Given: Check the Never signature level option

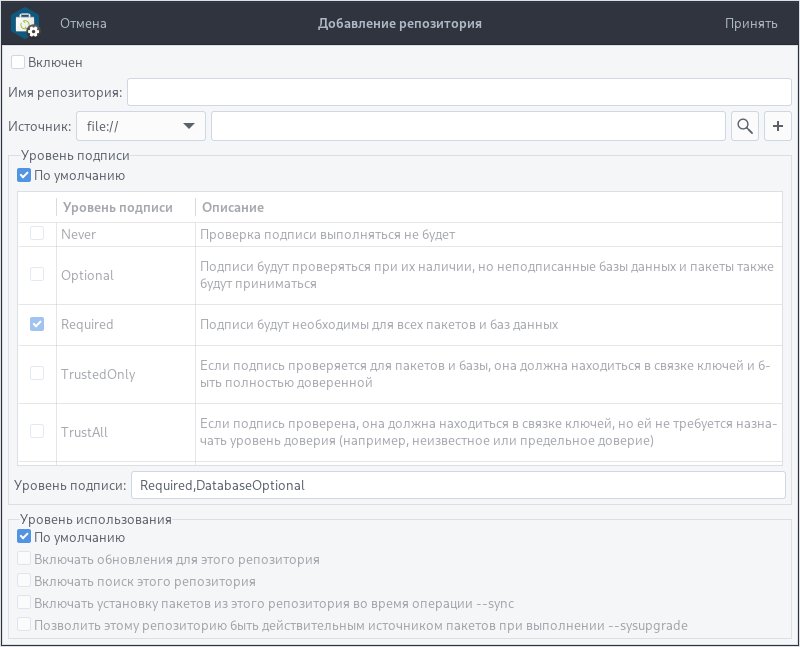Looking at the screenshot, I should [x=36, y=233].
